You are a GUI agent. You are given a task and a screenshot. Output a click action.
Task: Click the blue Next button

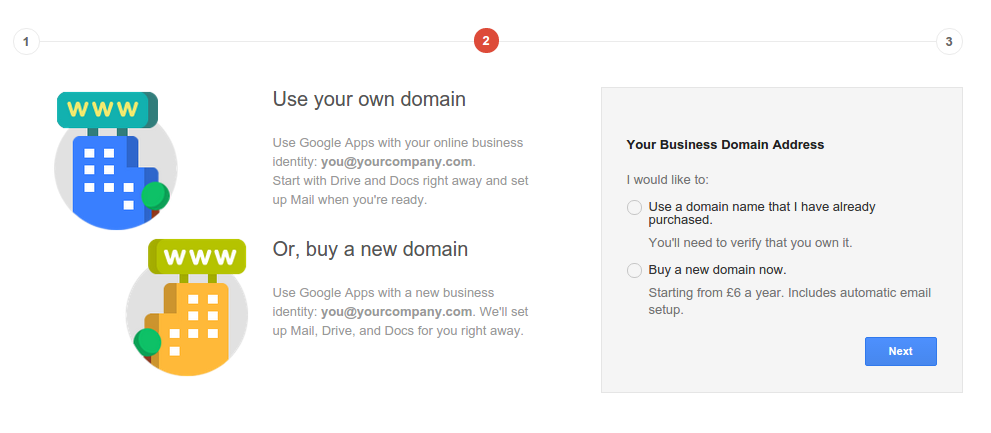click(901, 351)
